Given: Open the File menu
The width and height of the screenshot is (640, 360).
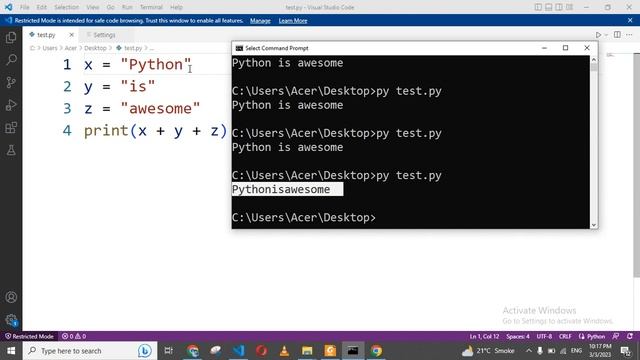Looking at the screenshot, I should pyautogui.click(x=24, y=7).
